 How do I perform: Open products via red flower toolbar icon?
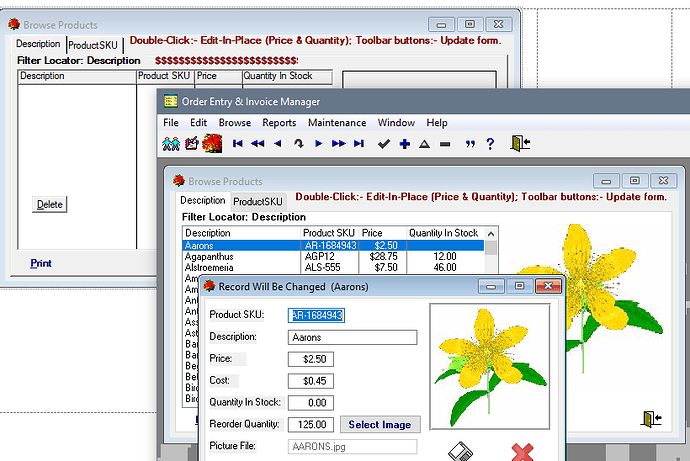point(212,144)
